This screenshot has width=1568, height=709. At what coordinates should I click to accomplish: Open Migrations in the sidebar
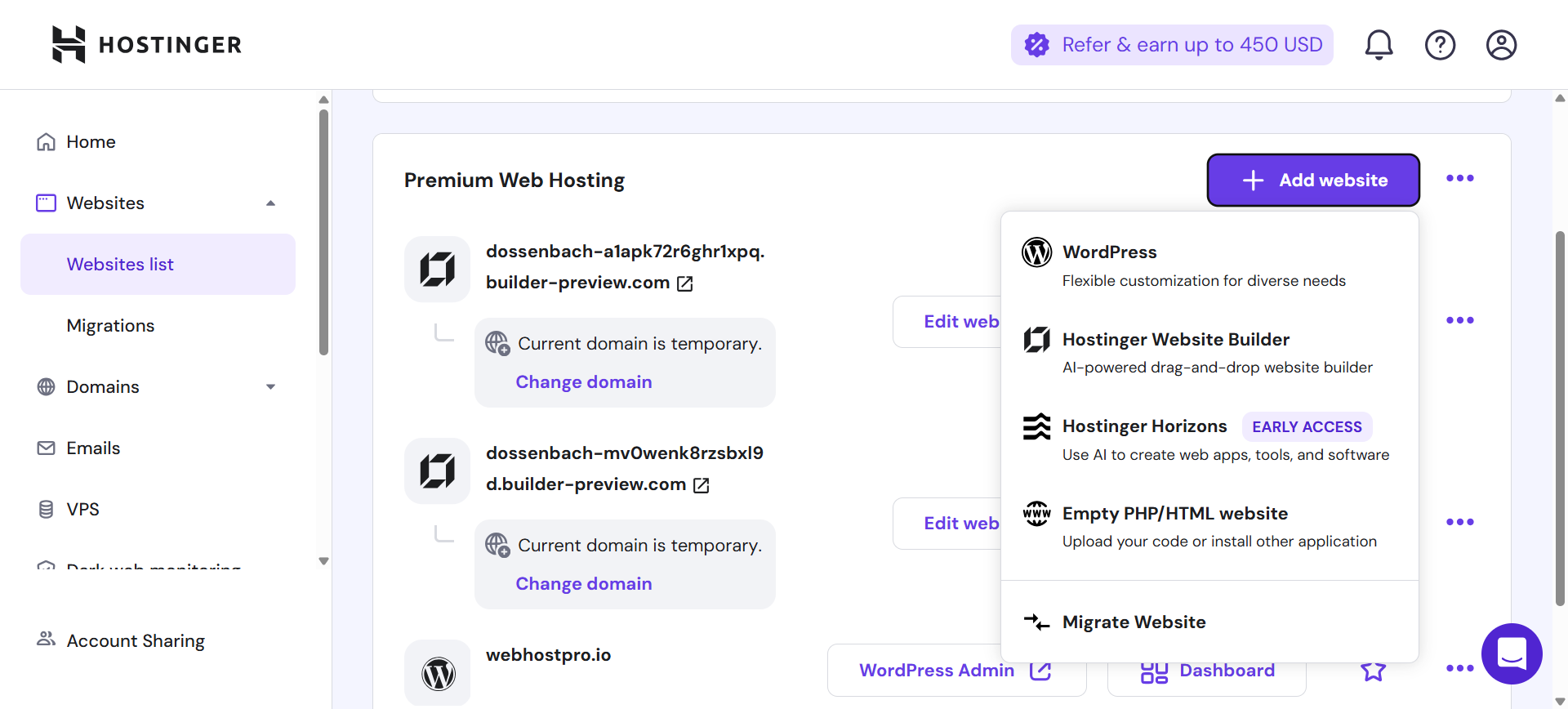click(158, 326)
